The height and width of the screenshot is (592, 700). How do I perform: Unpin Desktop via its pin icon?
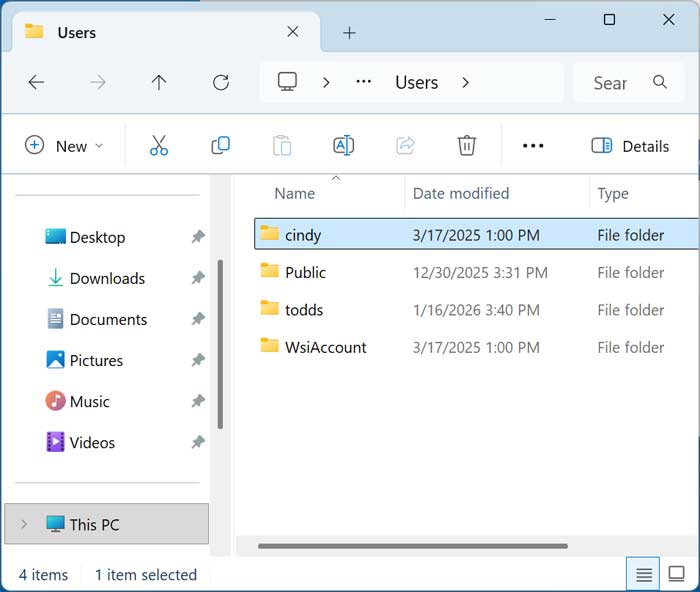pyautogui.click(x=198, y=237)
